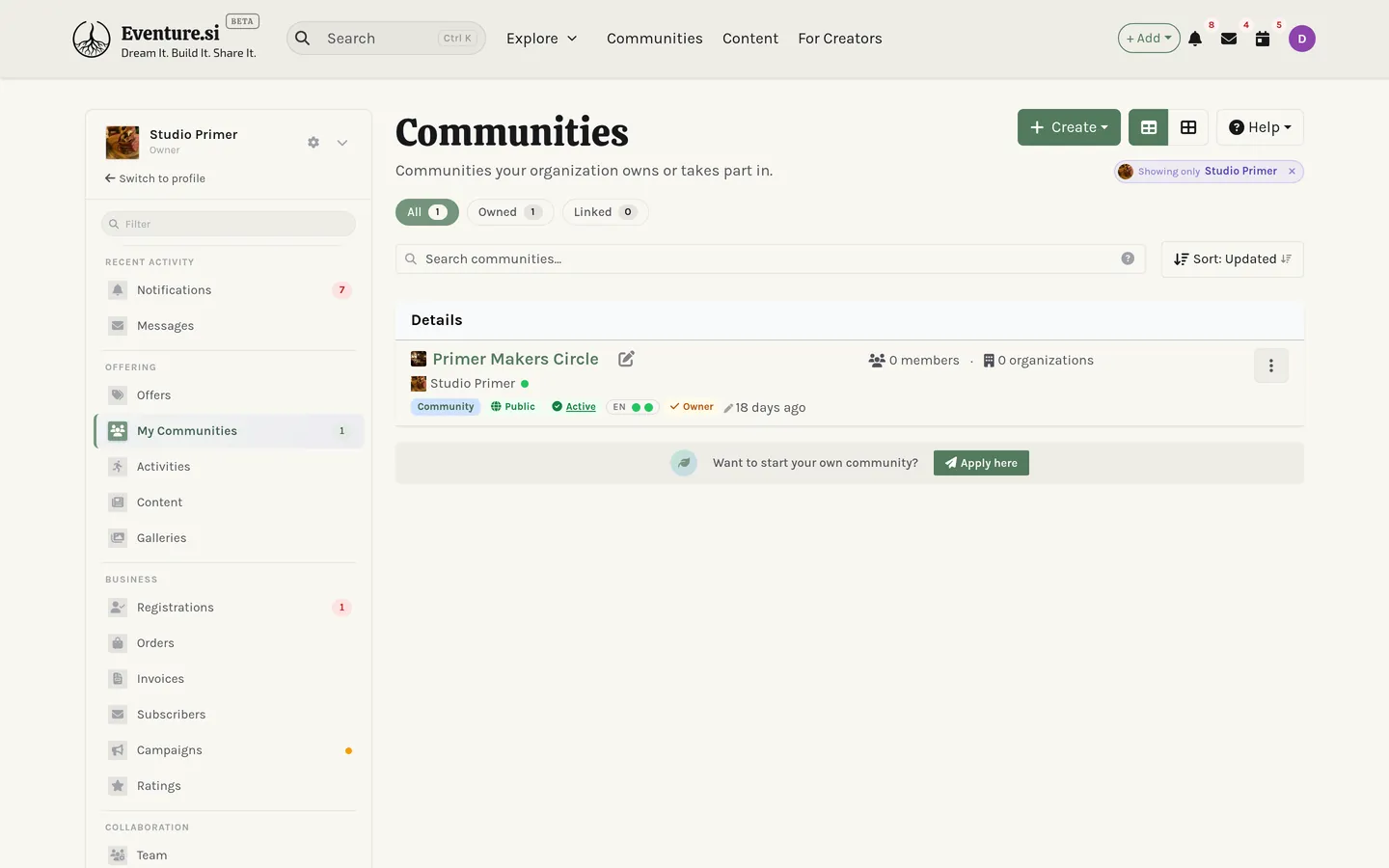The width and height of the screenshot is (1389, 868).
Task: Click Switch to profile link
Action: (x=155, y=178)
